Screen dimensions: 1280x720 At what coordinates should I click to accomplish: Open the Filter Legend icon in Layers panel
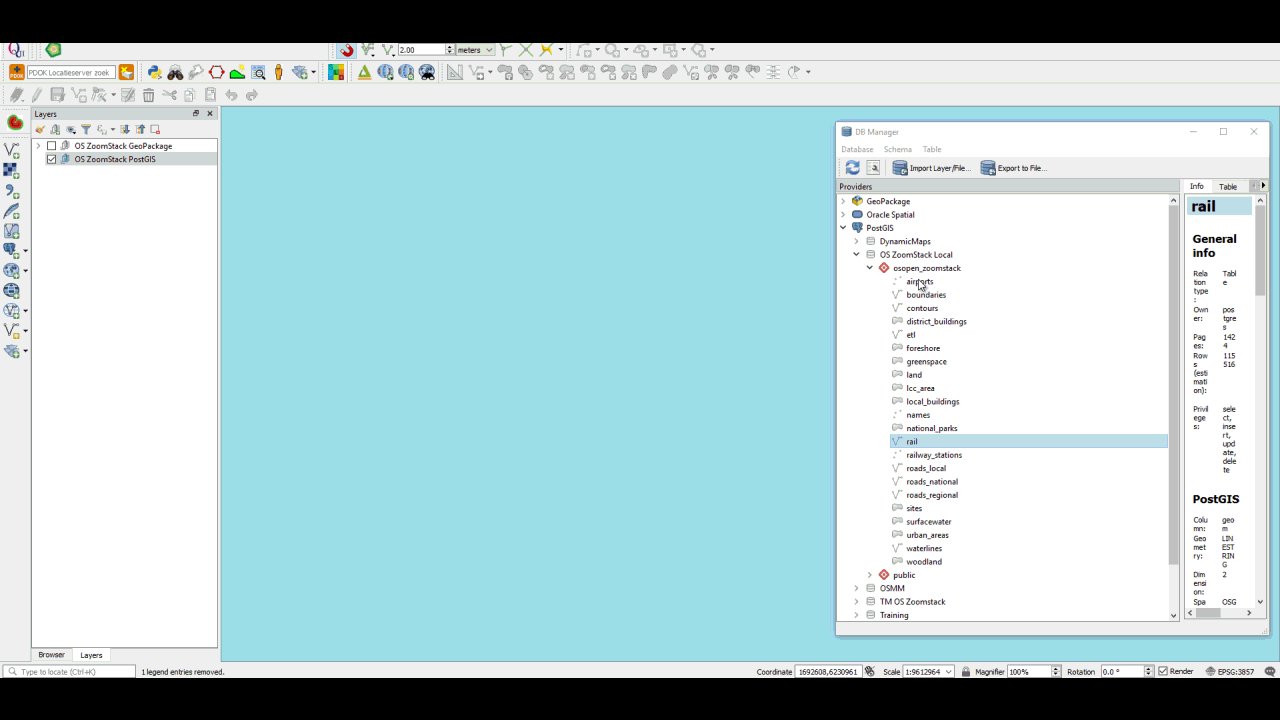pyautogui.click(x=87, y=129)
